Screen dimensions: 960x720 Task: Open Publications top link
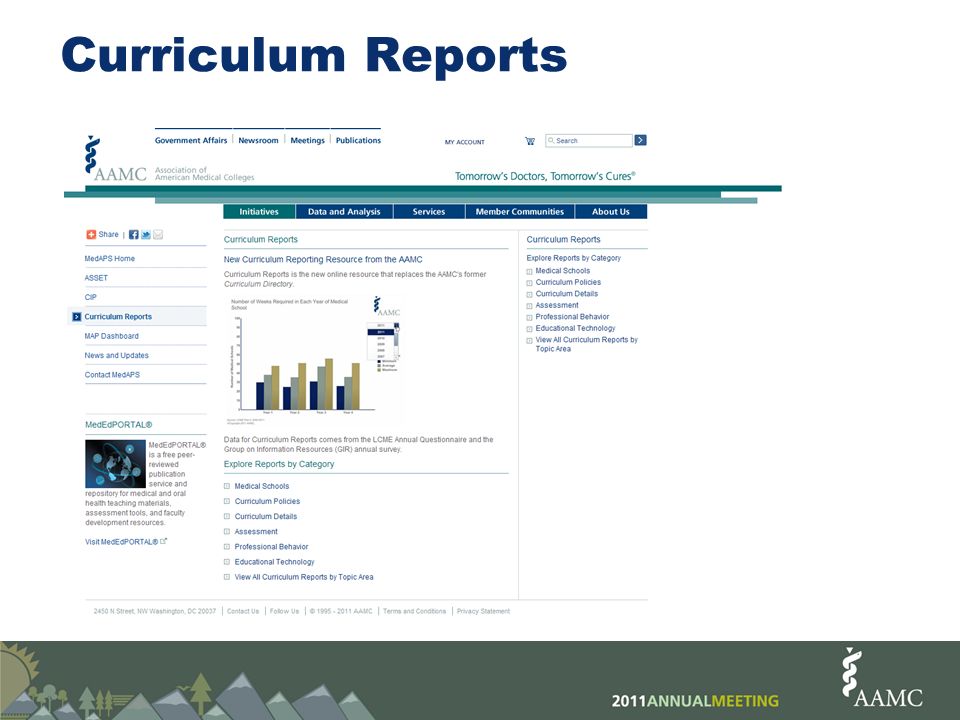click(358, 140)
